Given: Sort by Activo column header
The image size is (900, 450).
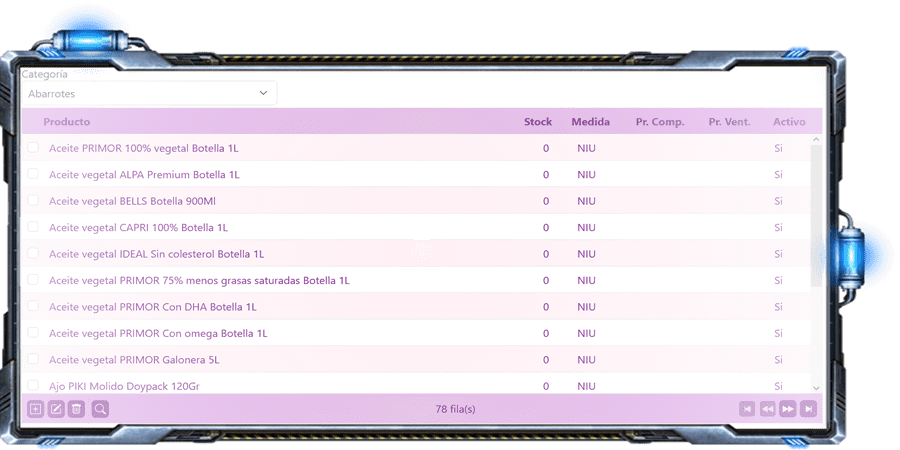Looking at the screenshot, I should tap(789, 122).
